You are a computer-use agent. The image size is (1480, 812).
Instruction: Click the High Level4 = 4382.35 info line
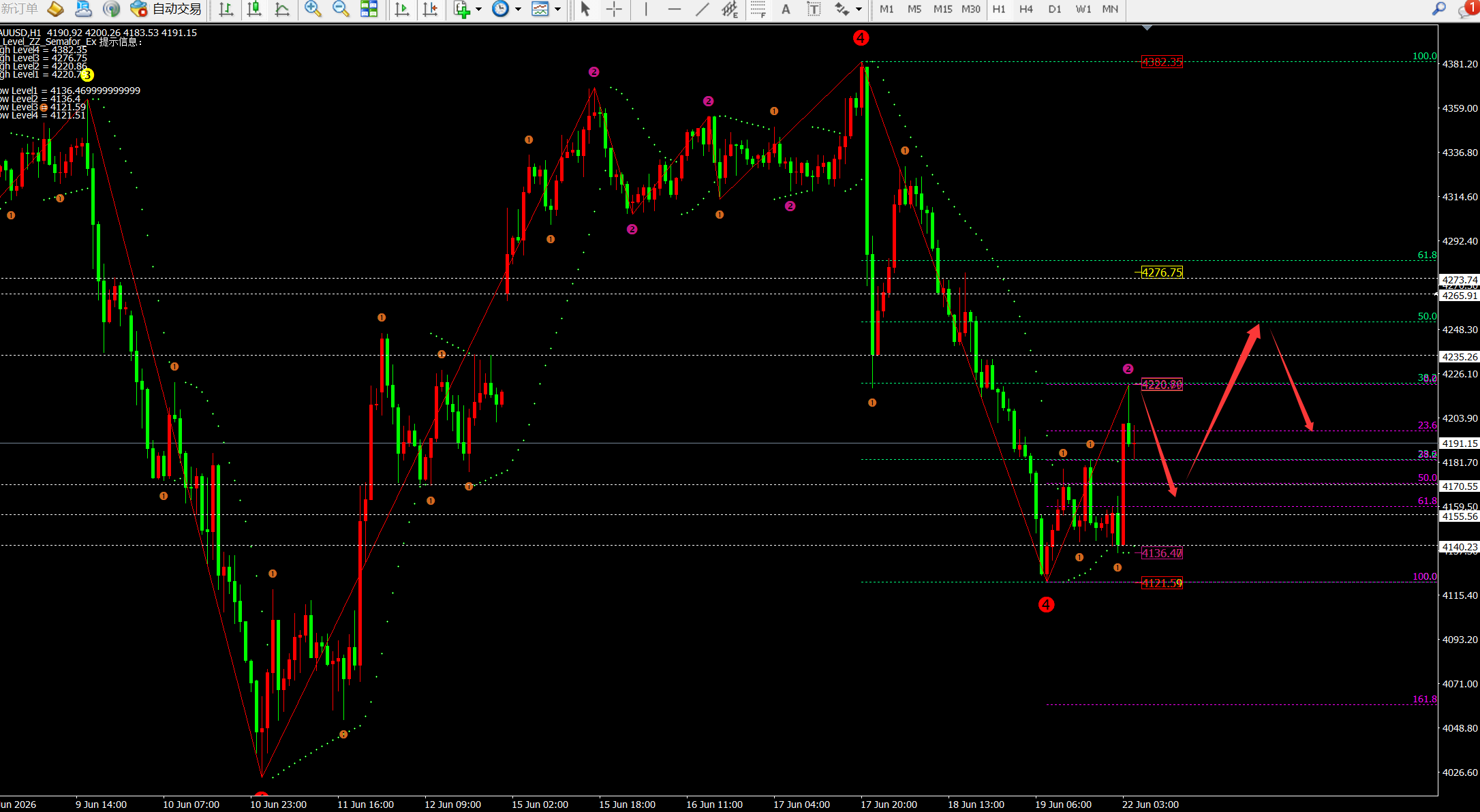[x=44, y=50]
